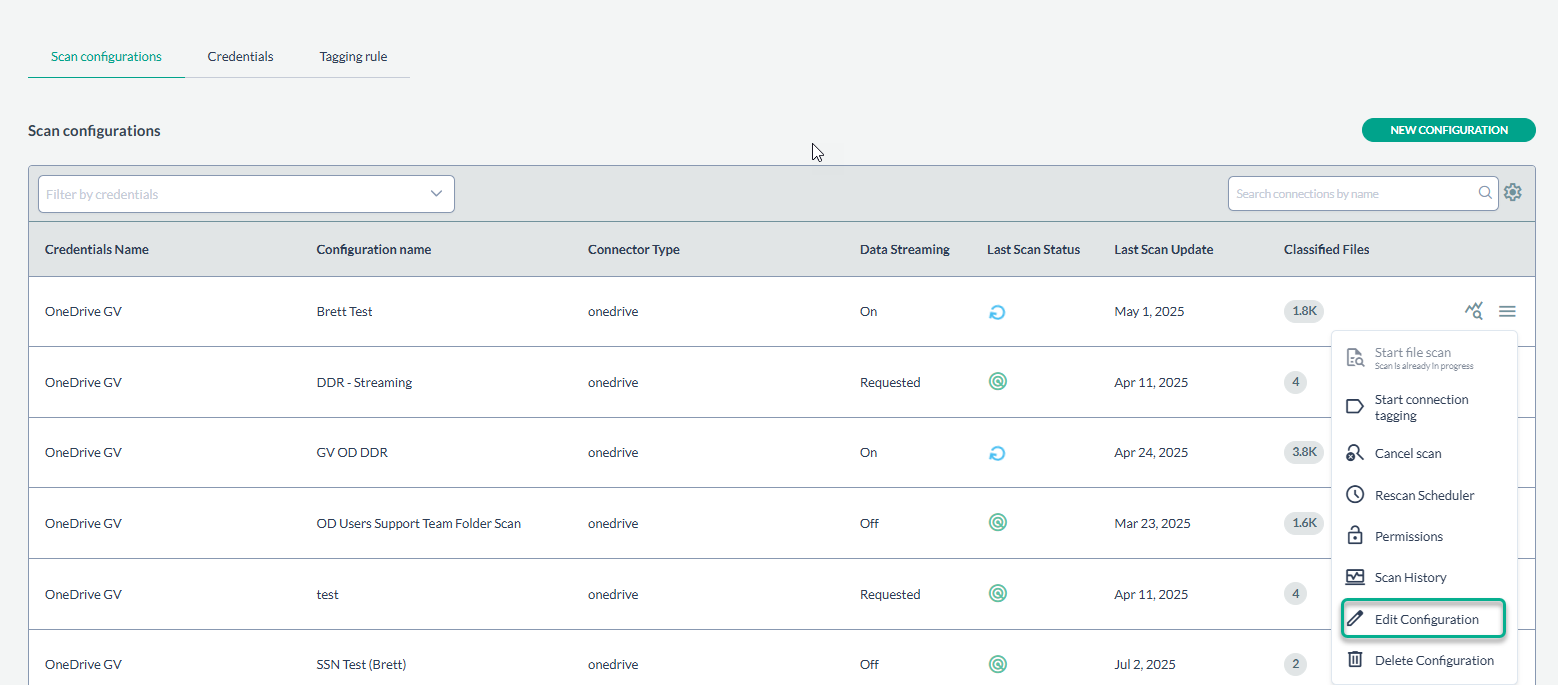Click the Last Scan Update column header

[1163, 249]
